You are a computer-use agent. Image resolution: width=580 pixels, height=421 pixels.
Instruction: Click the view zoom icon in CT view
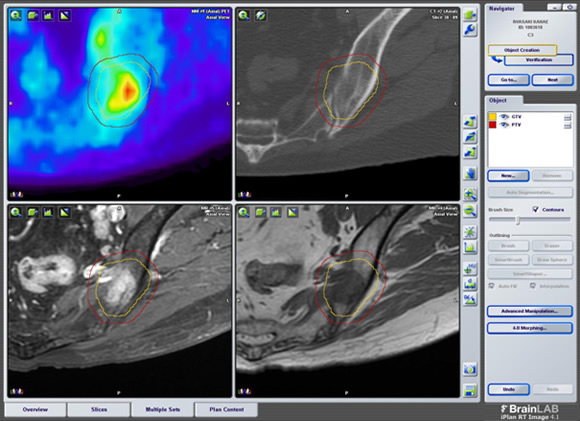tap(244, 16)
